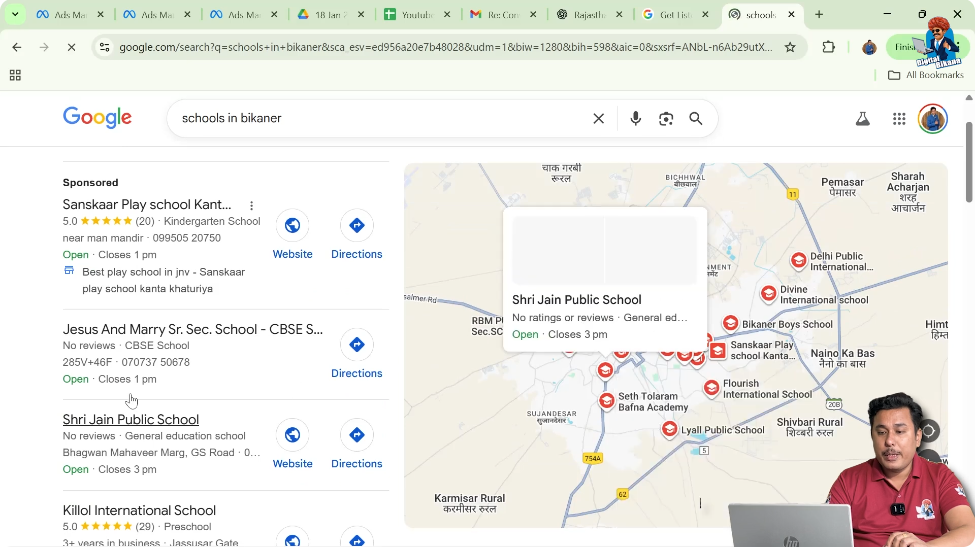Open Shri Jain Public School listing
This screenshot has width=976, height=547.
(x=131, y=419)
